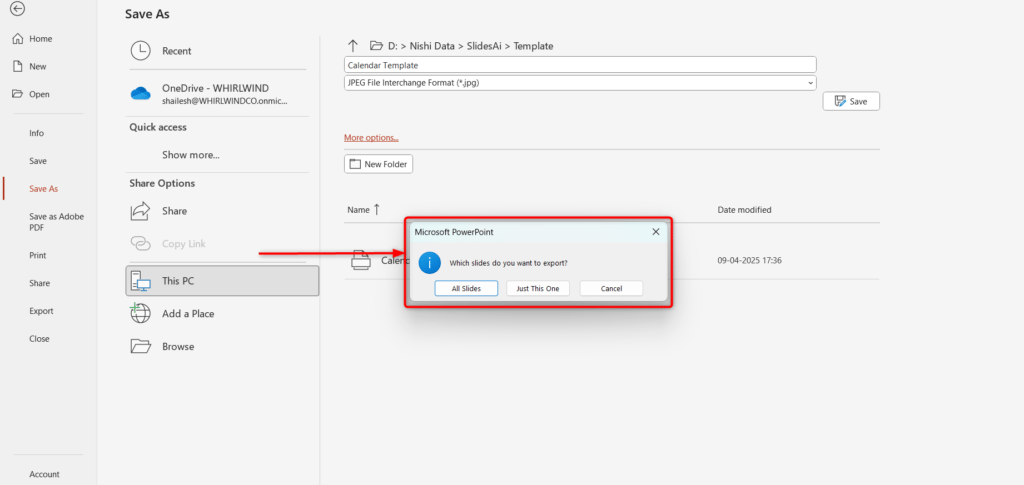
Task: Select the Recent clock icon
Action: coord(141,51)
